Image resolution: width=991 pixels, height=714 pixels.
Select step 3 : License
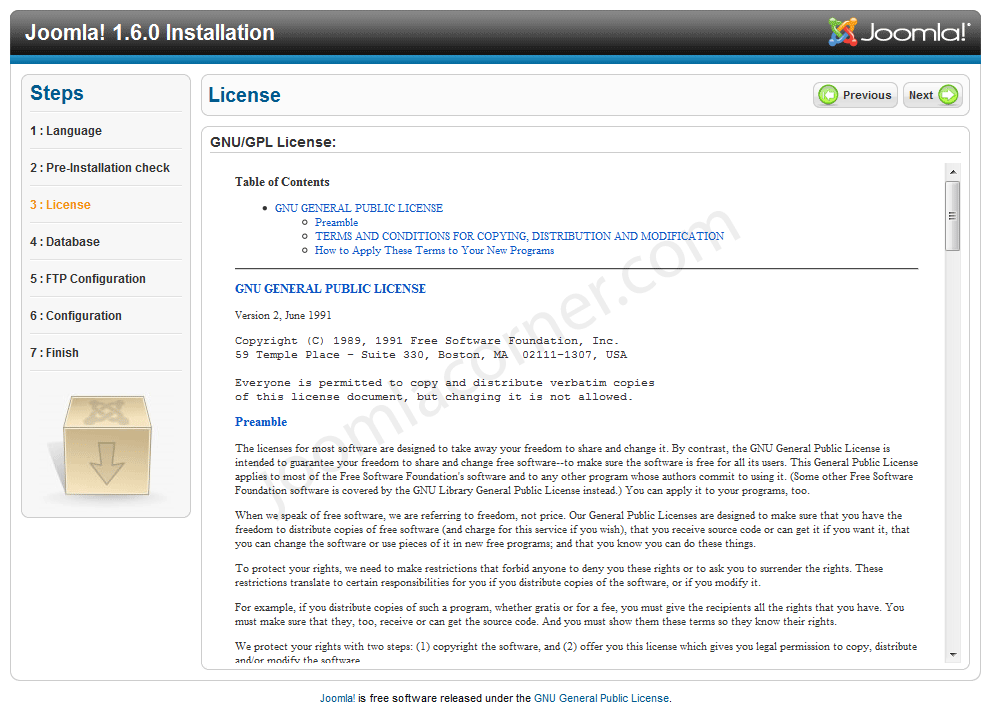pyautogui.click(x=60, y=205)
